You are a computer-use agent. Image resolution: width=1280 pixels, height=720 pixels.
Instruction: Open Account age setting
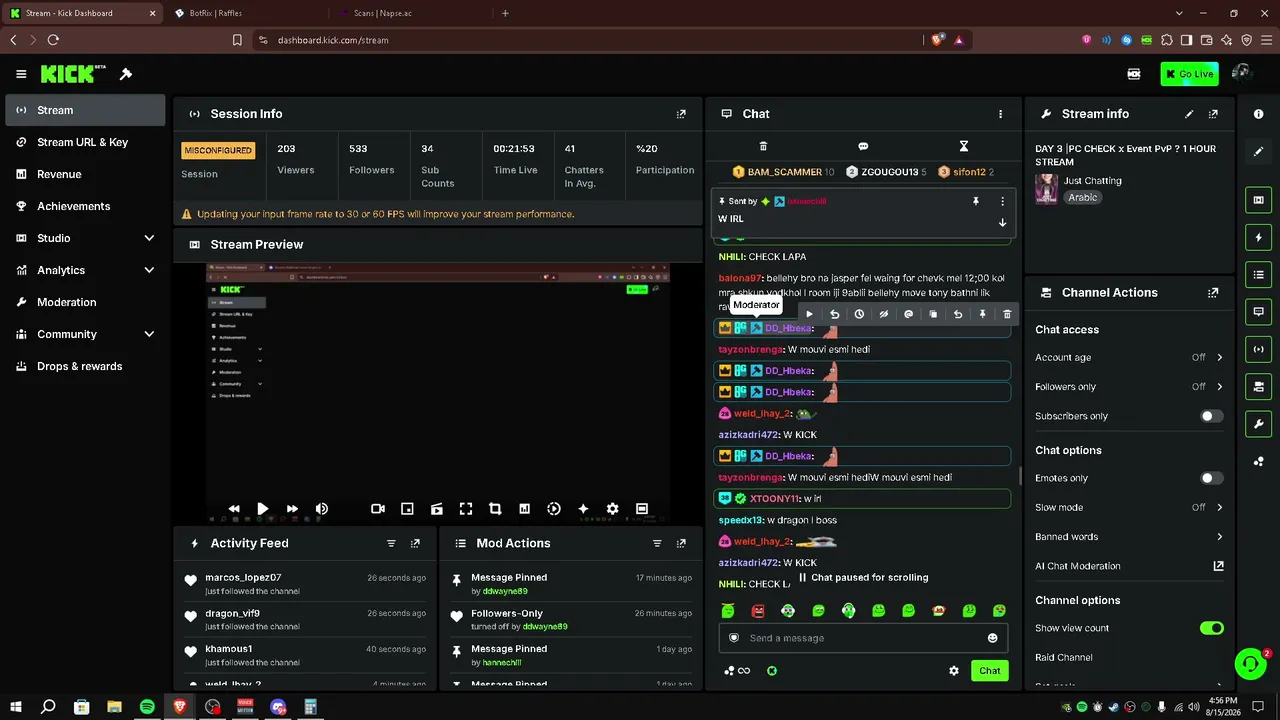tap(1129, 357)
